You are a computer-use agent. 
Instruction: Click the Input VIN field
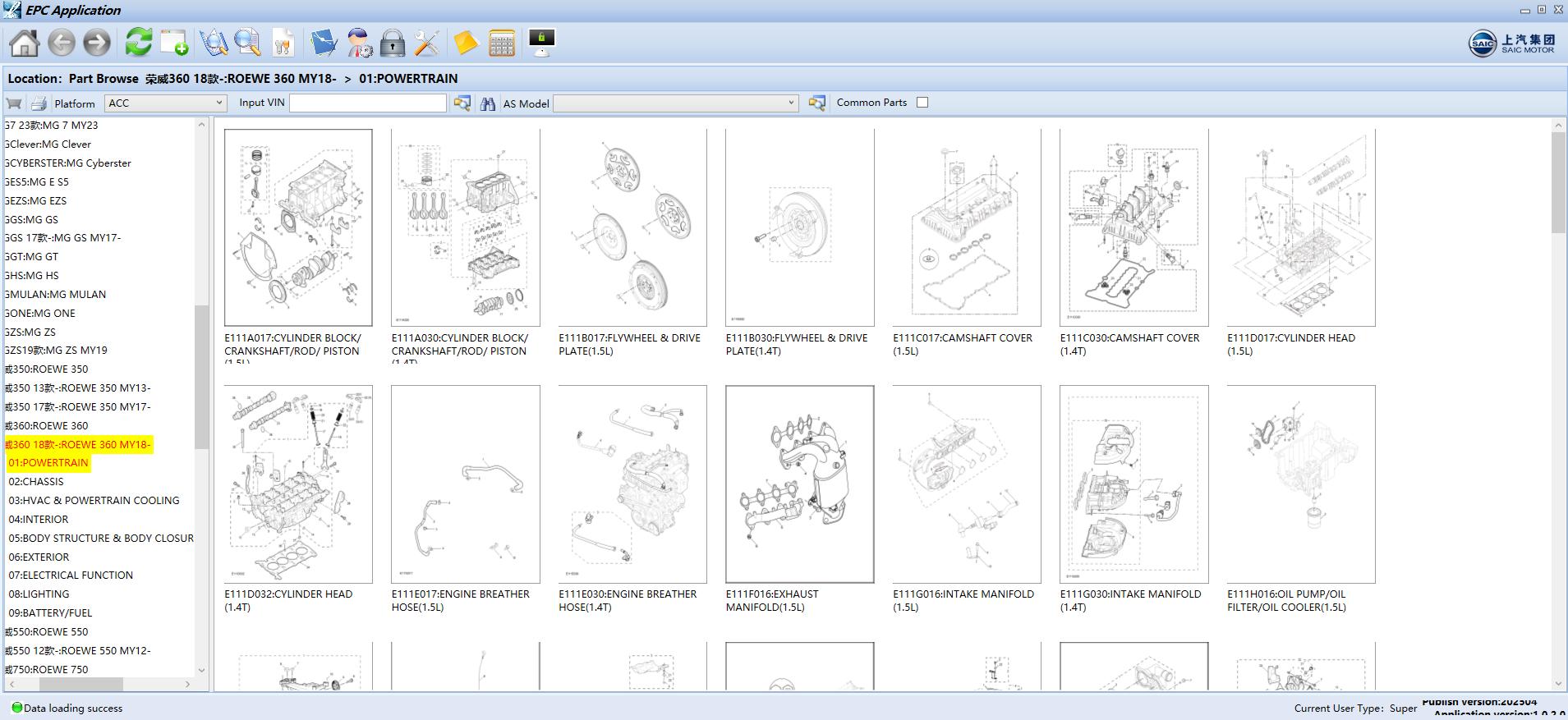[x=368, y=103]
